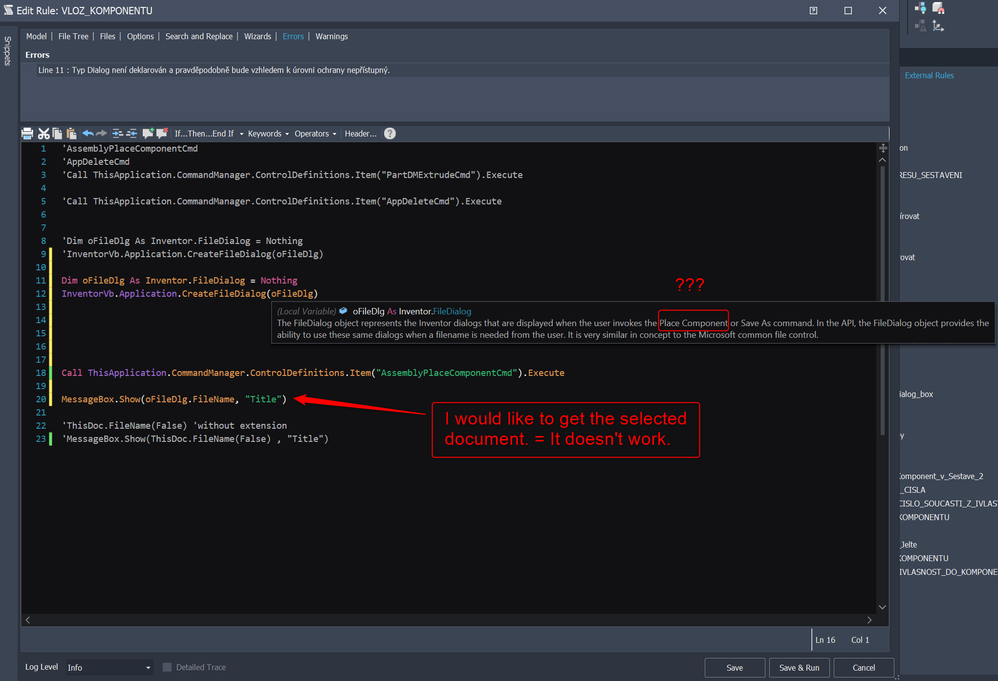Viewport: 998px width, 681px height.
Task: Click comment line 'AppDeleteCmd
Action: tap(95, 162)
